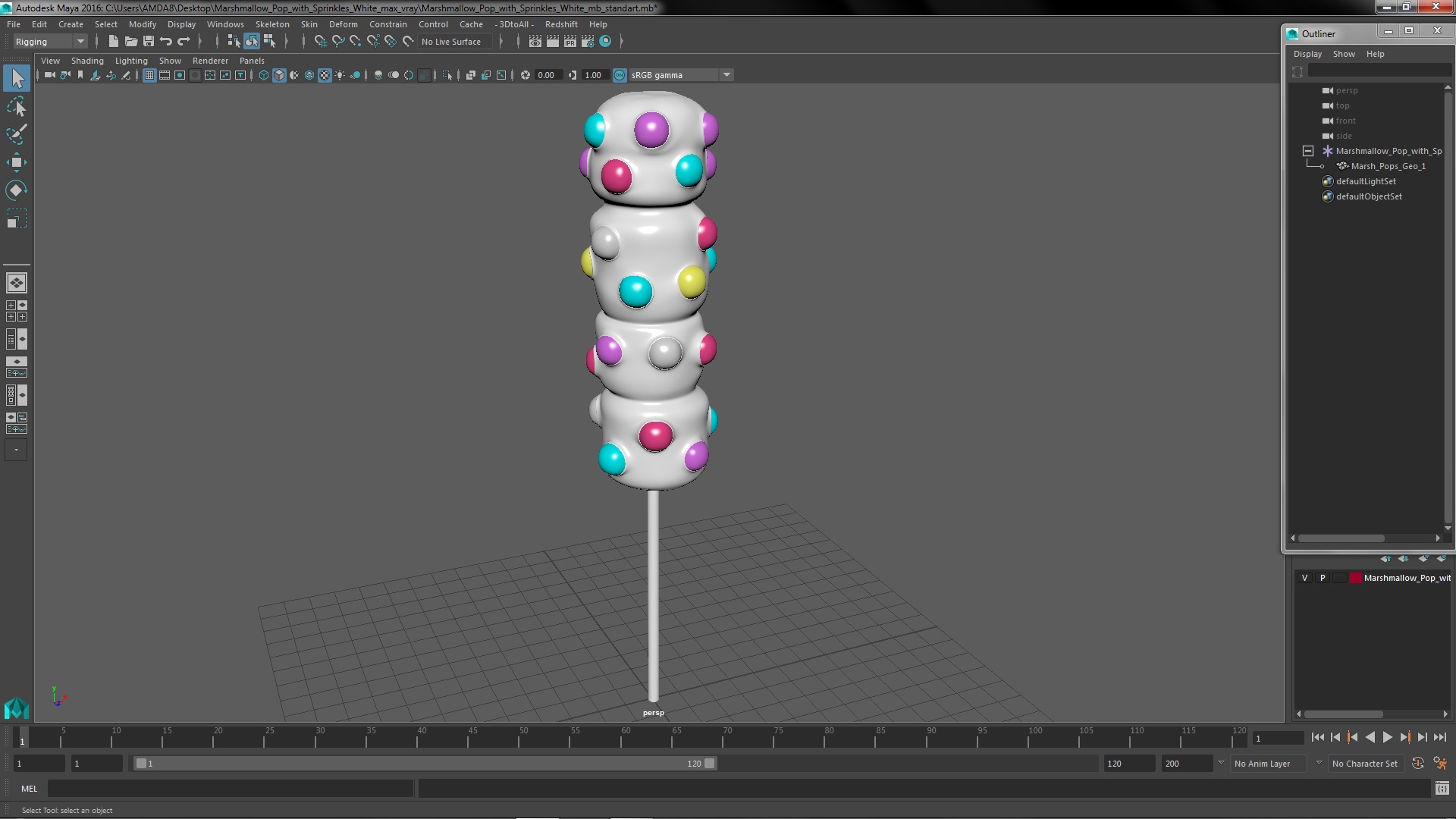Open the Shading panel menu
The height and width of the screenshot is (819, 1456).
tap(87, 61)
